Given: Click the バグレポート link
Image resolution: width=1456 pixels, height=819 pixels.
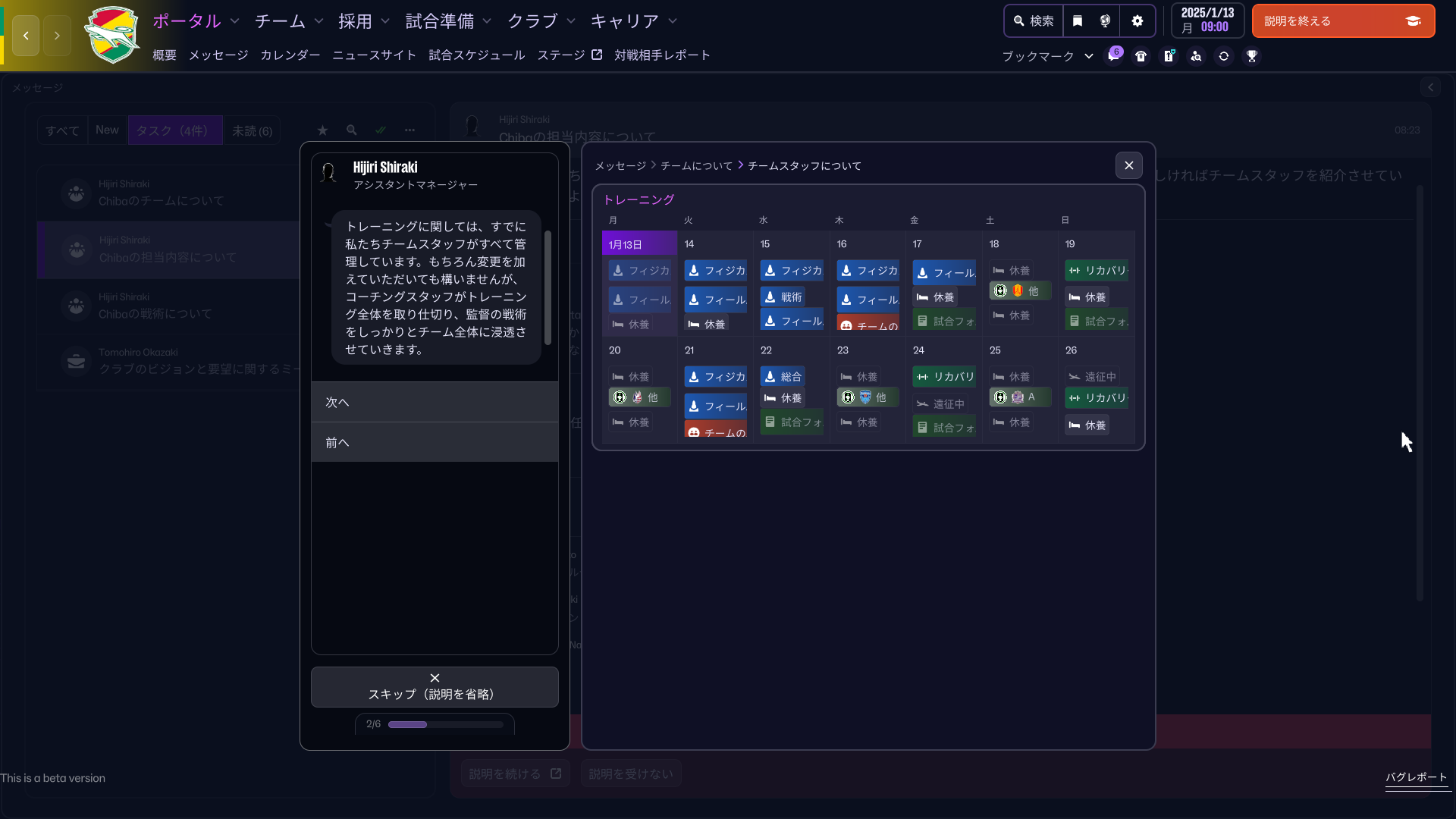Looking at the screenshot, I should [1417, 777].
